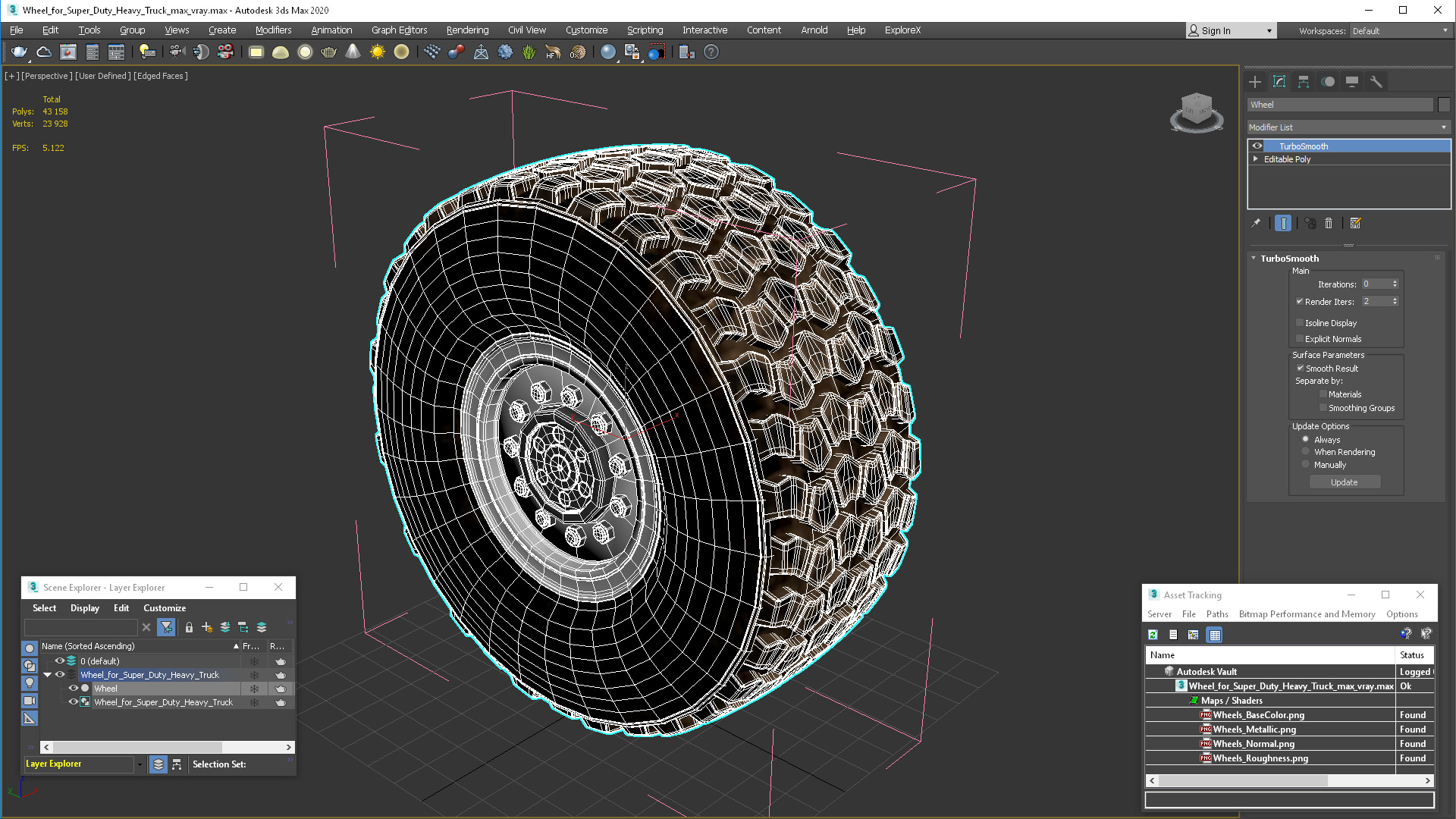Click the Refresh icon in Asset Tracking
Image resolution: width=1456 pixels, height=819 pixels.
pyautogui.click(x=1153, y=635)
